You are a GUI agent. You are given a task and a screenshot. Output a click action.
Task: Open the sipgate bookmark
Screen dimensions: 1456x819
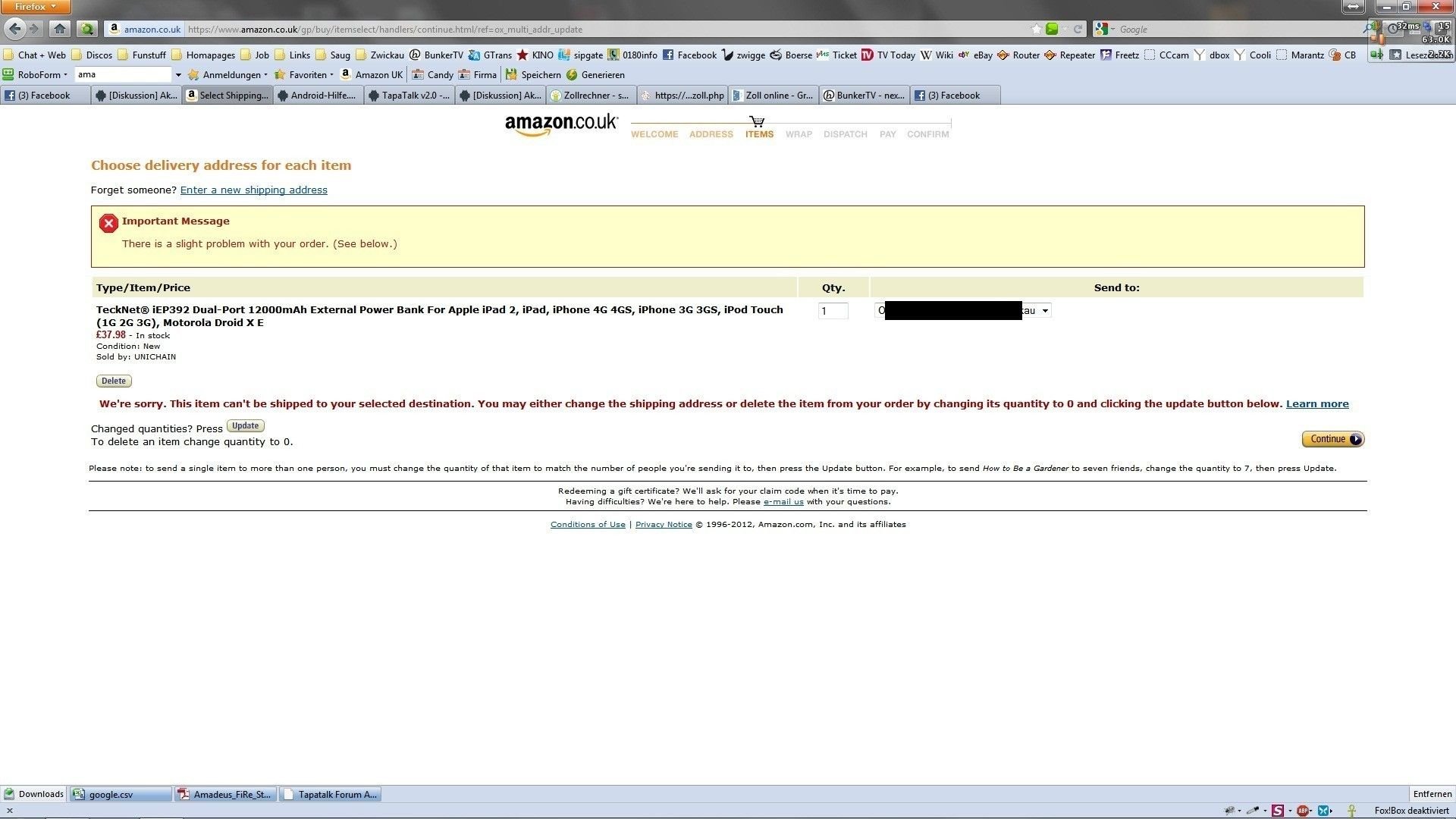click(581, 55)
